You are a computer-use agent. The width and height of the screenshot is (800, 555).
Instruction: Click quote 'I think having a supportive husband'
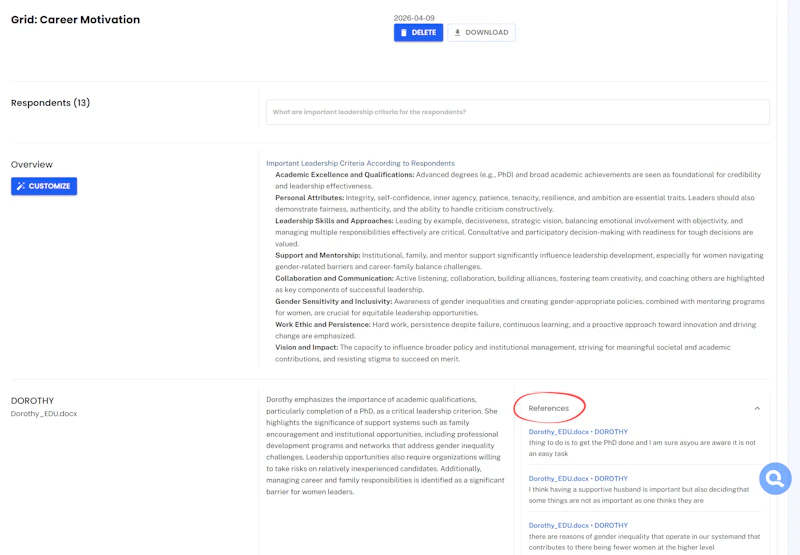(639, 495)
